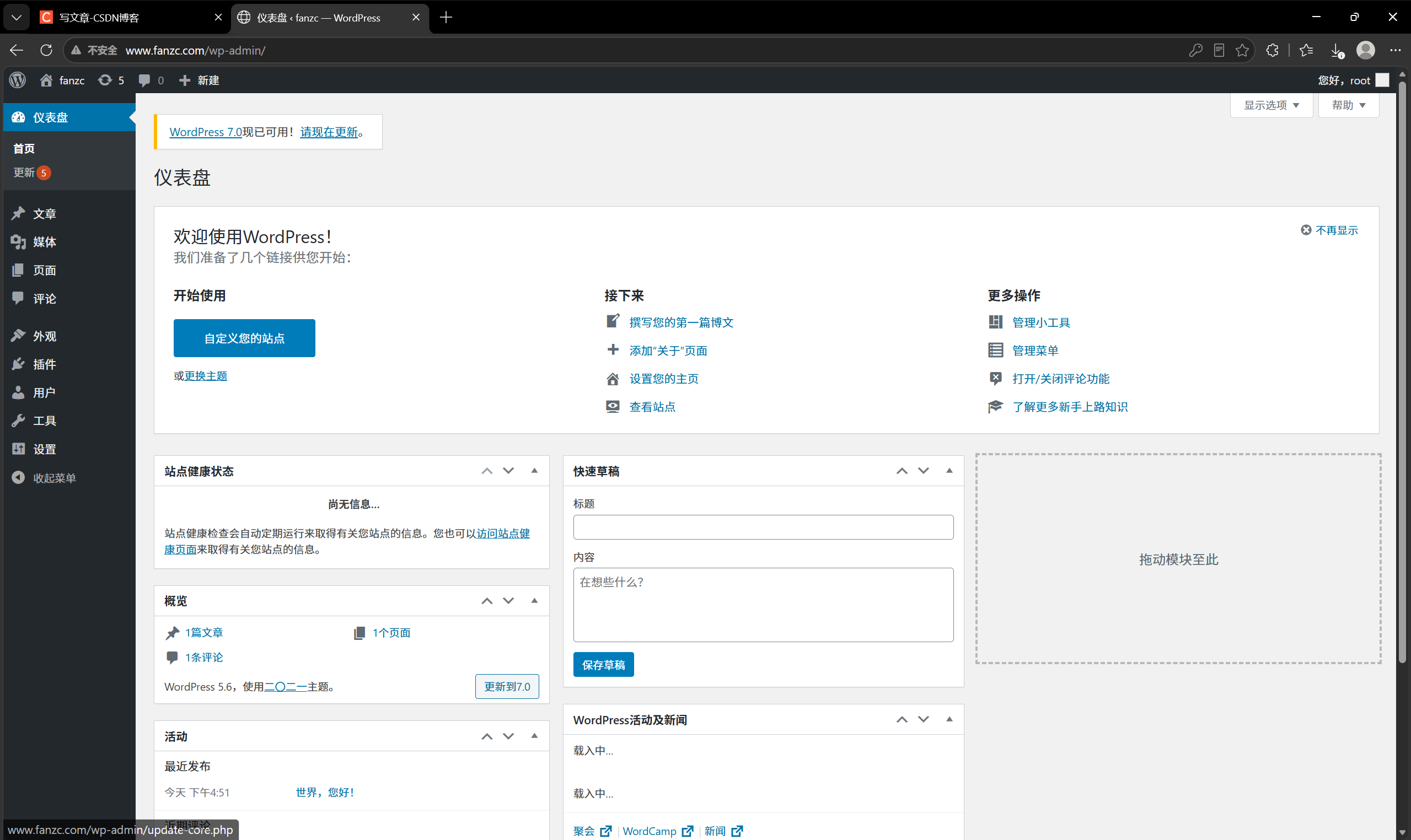This screenshot has width=1411, height=840.
Task: Move 站点健康状态 widget up
Action: (x=487, y=471)
